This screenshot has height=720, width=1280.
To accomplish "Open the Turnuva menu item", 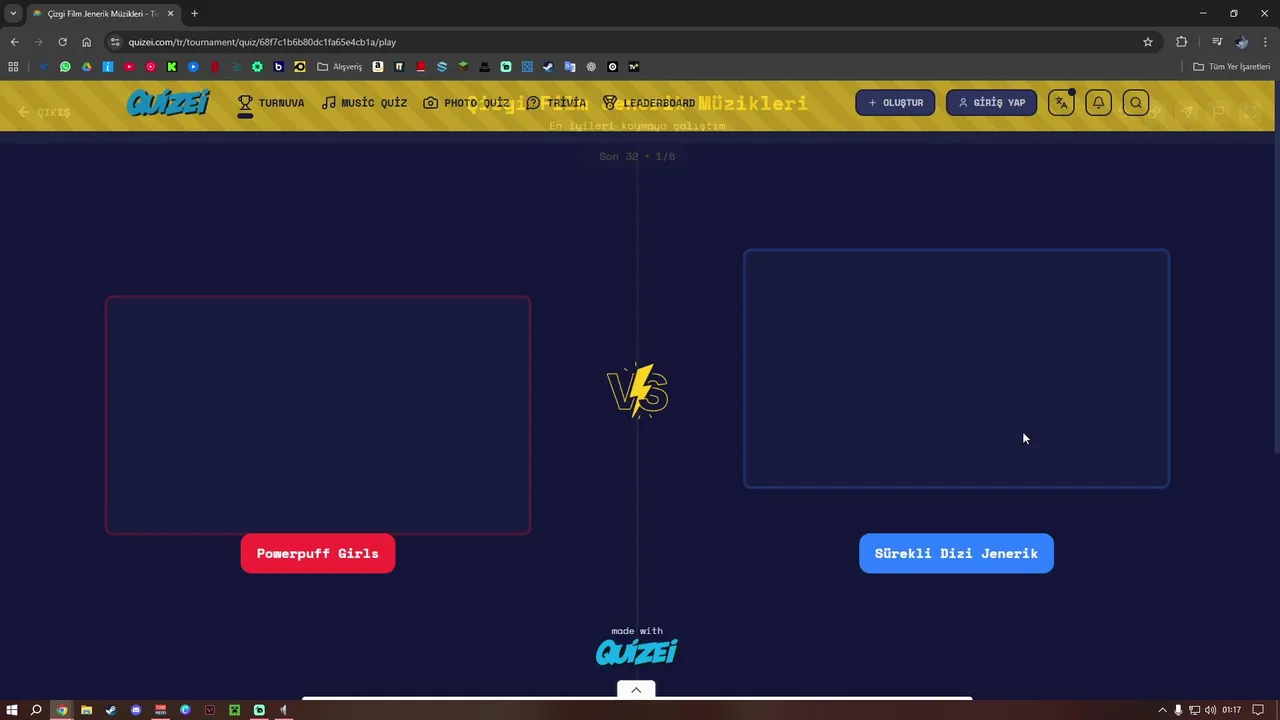I will coord(271,103).
